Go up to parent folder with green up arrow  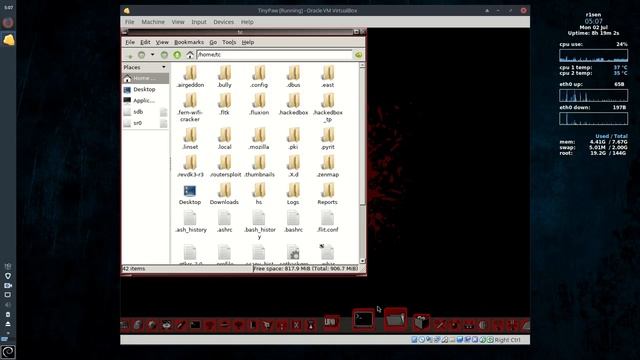coord(177,55)
